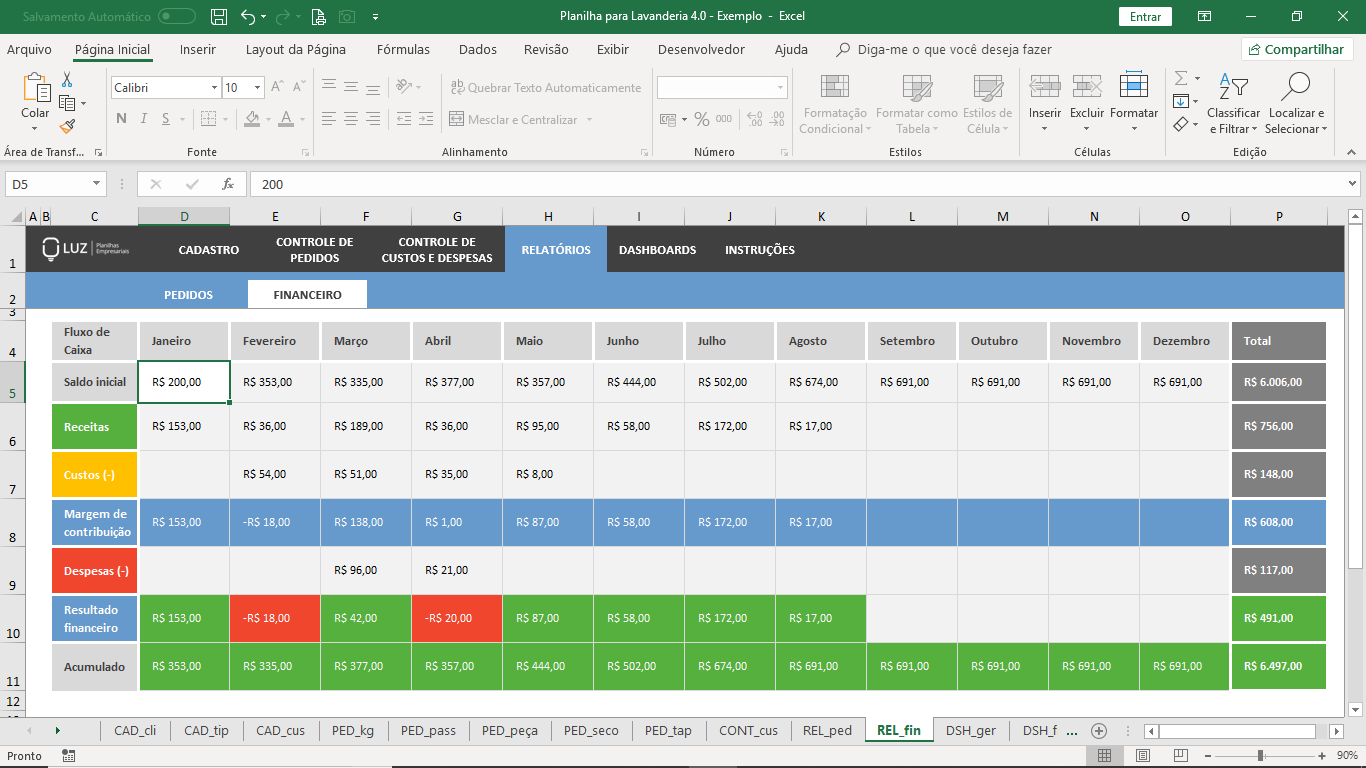Open the DASHBOARDS navigation link
This screenshot has height=768, width=1366.
coord(657,250)
